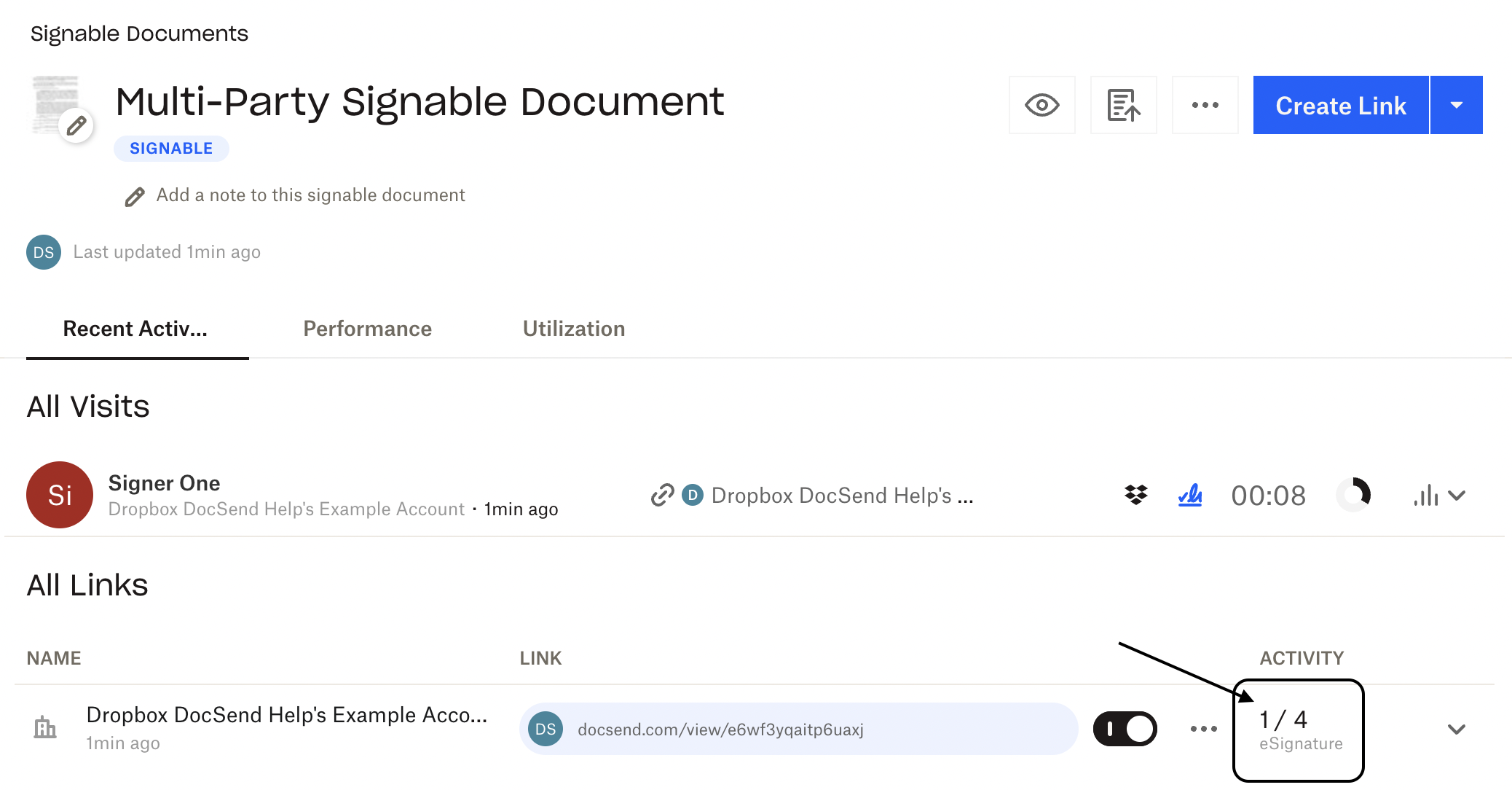Click the LINK column header
This screenshot has width=1512, height=790.
coord(540,658)
